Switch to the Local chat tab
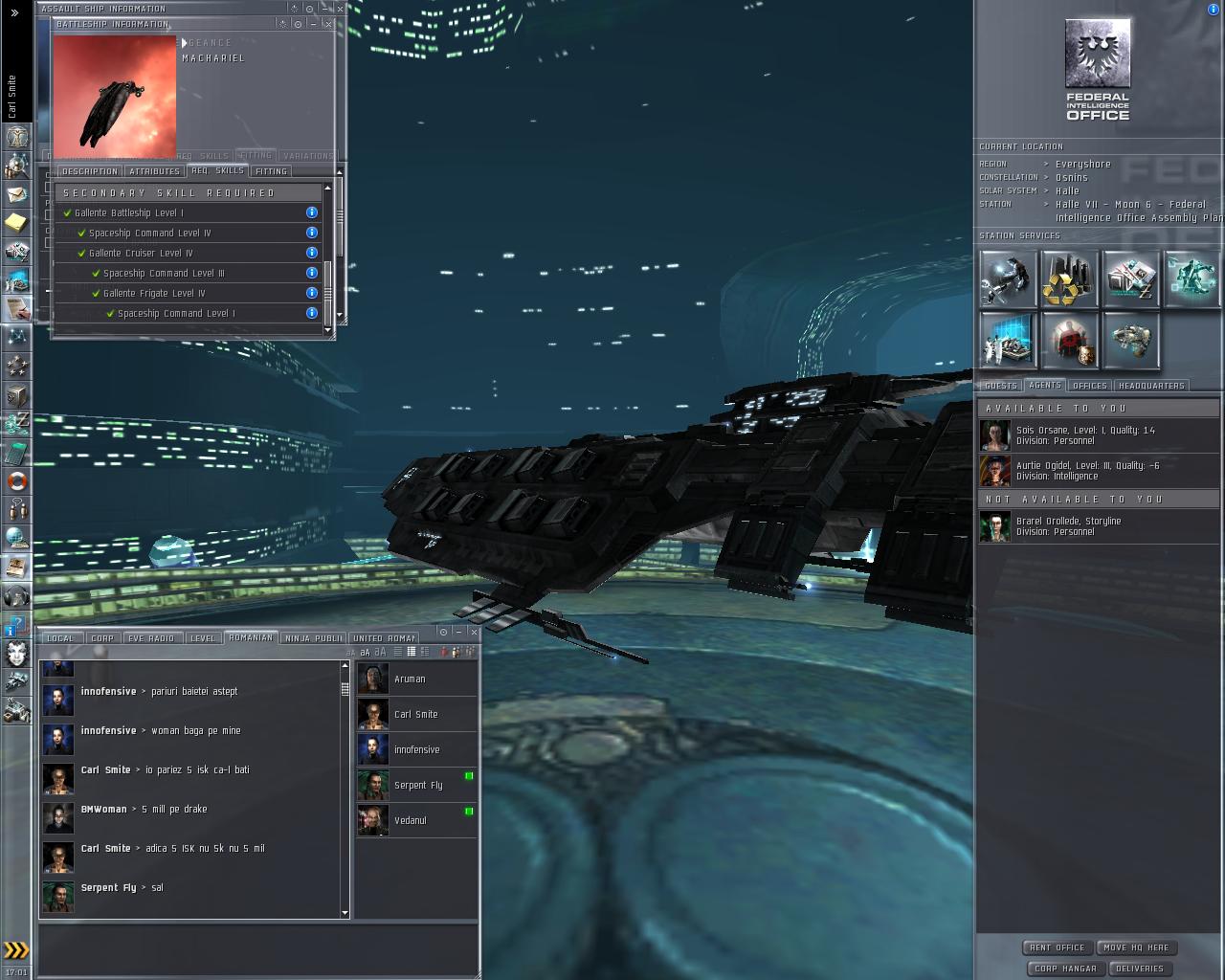This screenshot has width=1225, height=980. pos(60,638)
